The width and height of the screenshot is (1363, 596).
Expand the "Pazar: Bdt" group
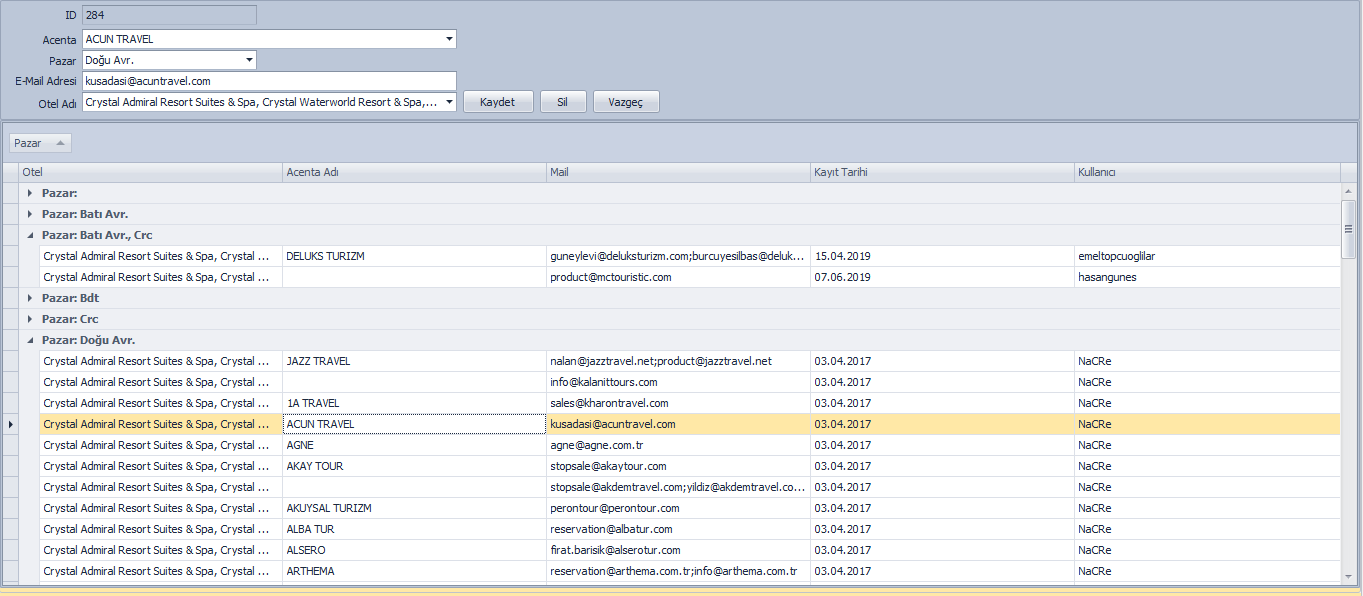click(30, 298)
